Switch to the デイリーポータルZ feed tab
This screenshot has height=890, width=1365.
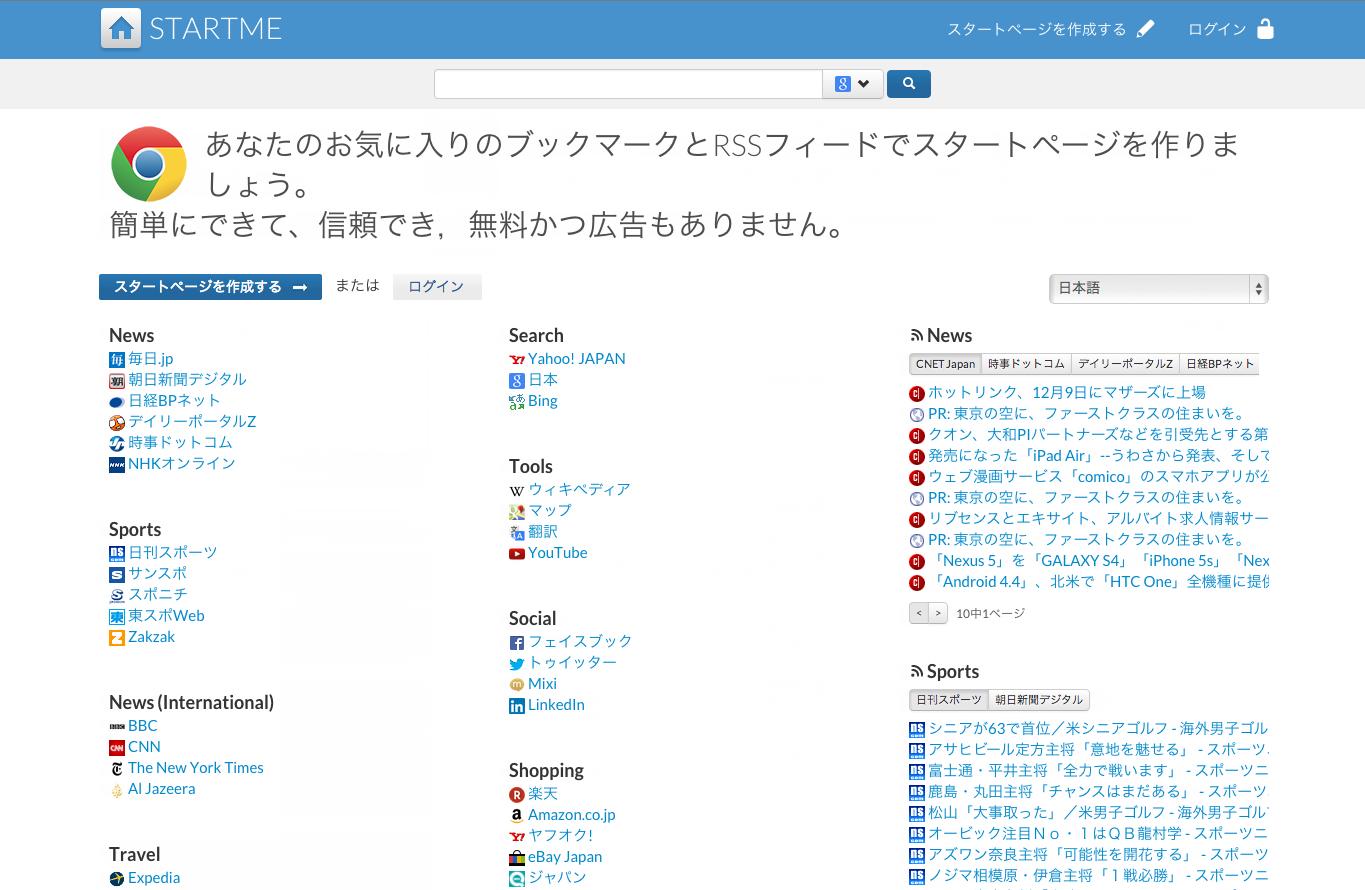tap(1125, 364)
